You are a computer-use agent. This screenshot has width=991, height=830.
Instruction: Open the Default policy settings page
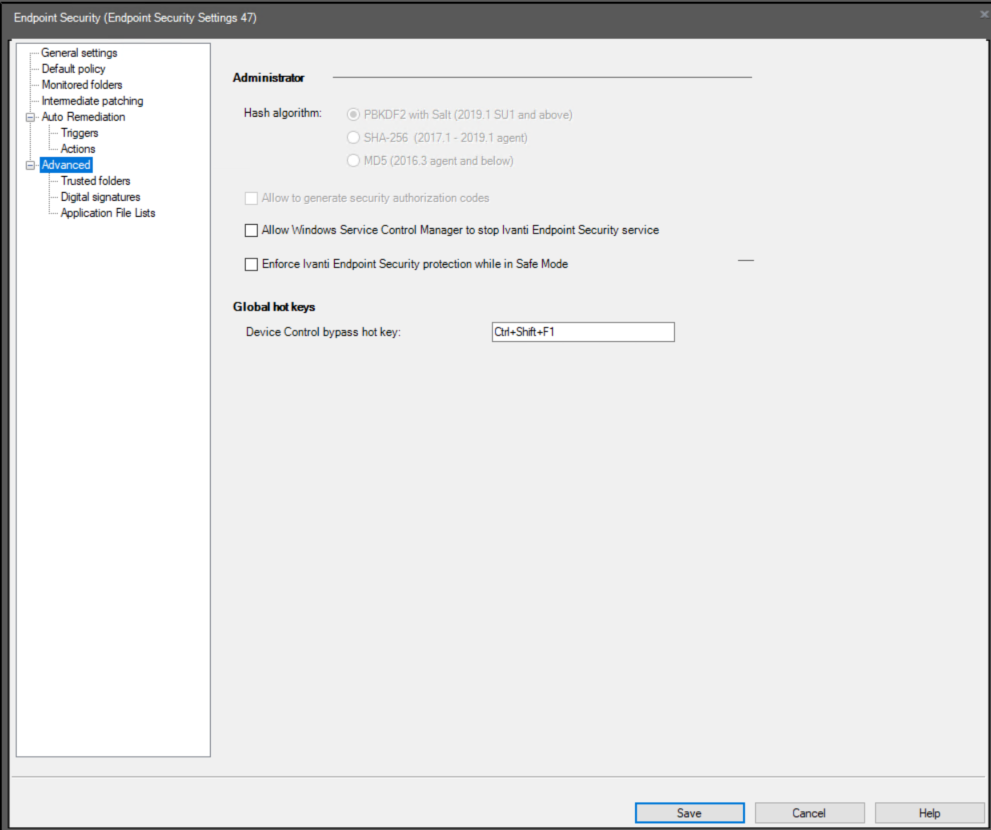[72, 68]
